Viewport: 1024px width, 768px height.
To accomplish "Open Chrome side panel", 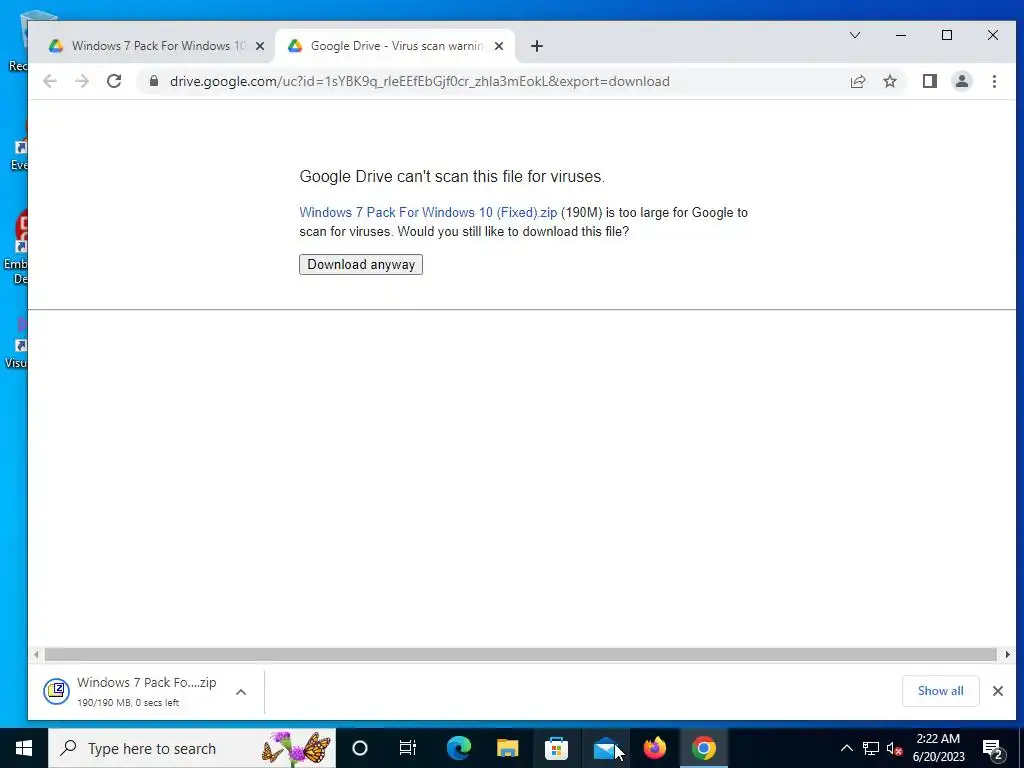I will (929, 81).
